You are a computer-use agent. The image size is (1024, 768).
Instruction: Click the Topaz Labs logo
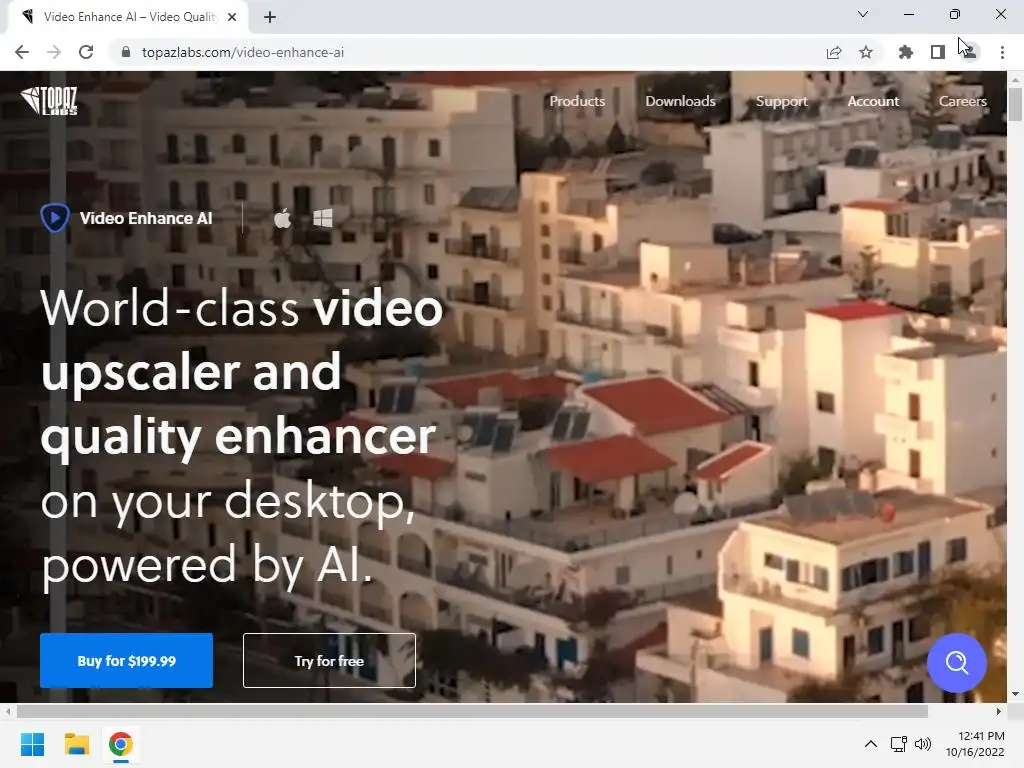(49, 101)
